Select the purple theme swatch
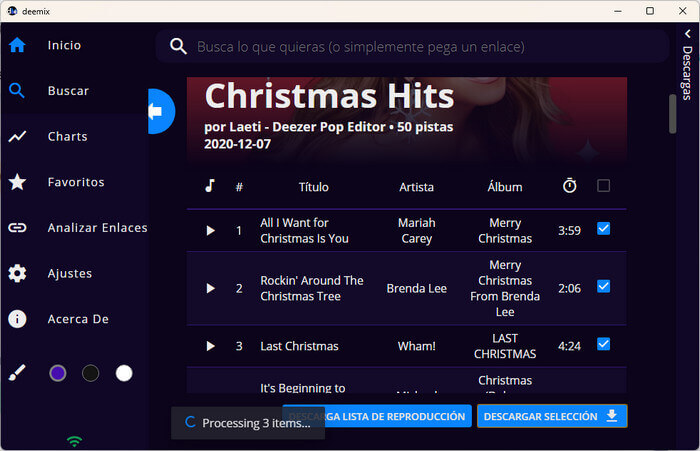The image size is (700, 451). (58, 373)
